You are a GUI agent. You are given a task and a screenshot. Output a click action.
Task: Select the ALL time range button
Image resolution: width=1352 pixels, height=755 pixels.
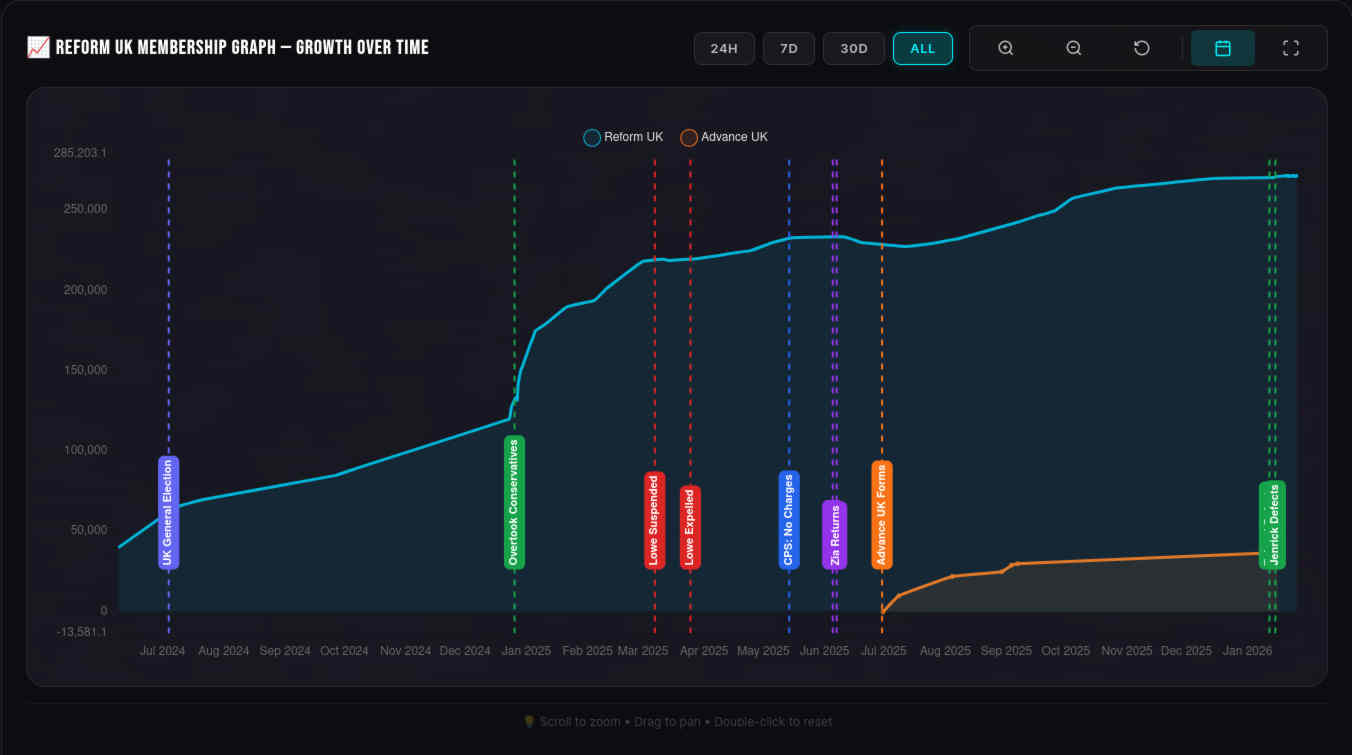tap(922, 48)
